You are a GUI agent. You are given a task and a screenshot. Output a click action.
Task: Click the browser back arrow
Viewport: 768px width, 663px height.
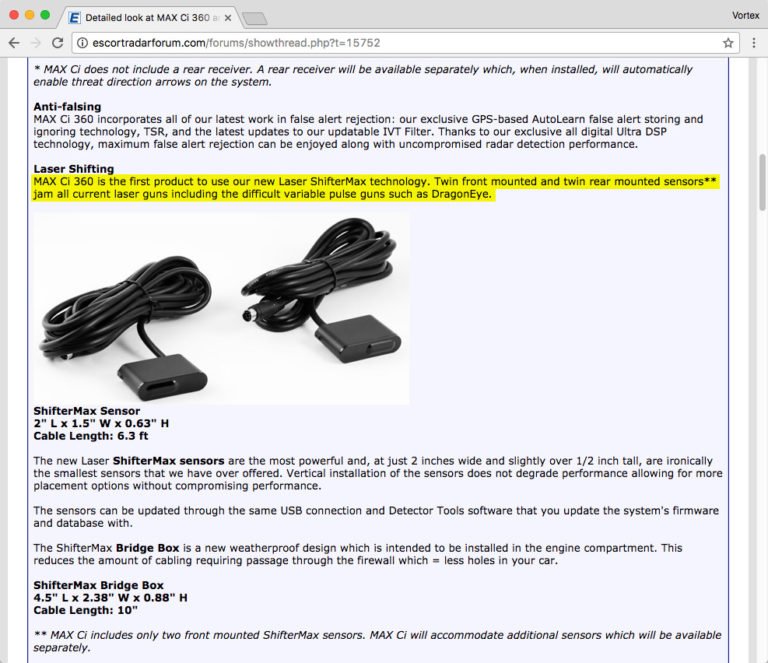(14, 43)
